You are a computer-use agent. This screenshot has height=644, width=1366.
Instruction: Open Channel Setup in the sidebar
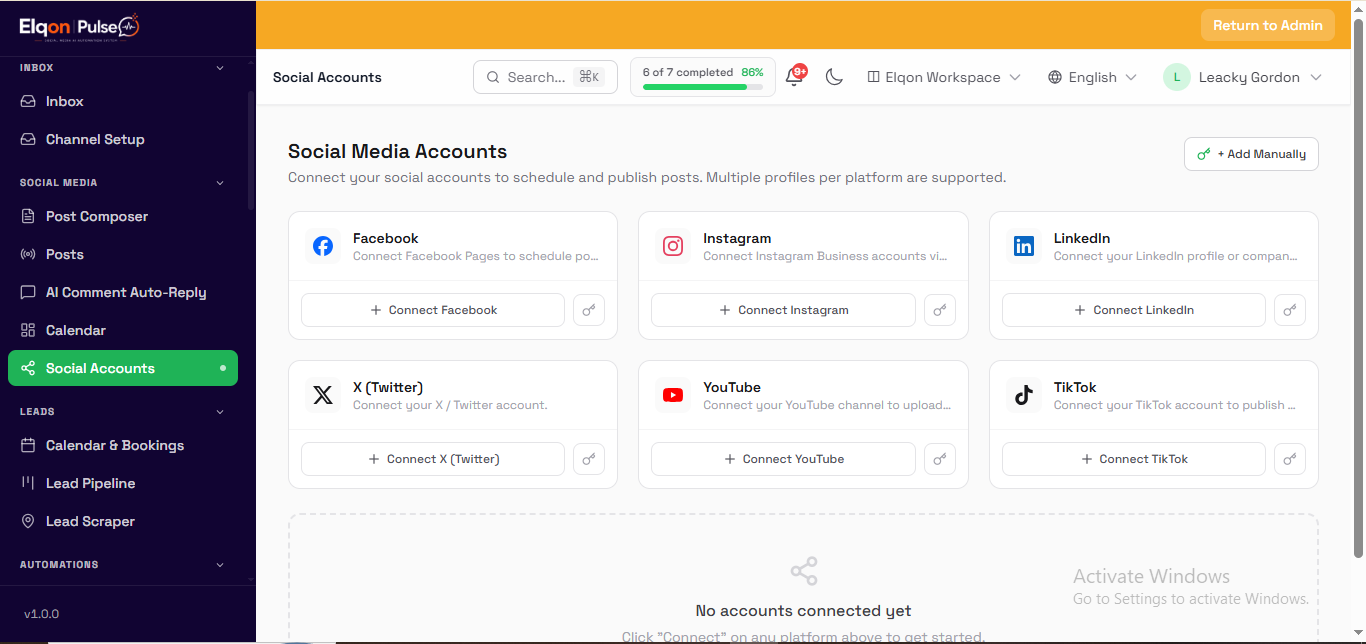(x=123, y=139)
